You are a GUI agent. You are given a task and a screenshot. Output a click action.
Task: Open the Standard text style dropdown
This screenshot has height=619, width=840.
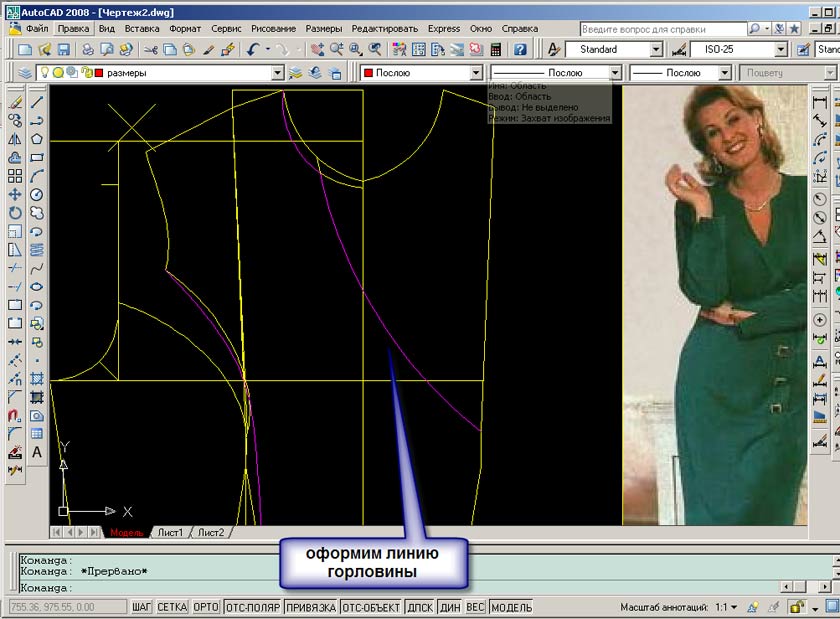tap(656, 49)
